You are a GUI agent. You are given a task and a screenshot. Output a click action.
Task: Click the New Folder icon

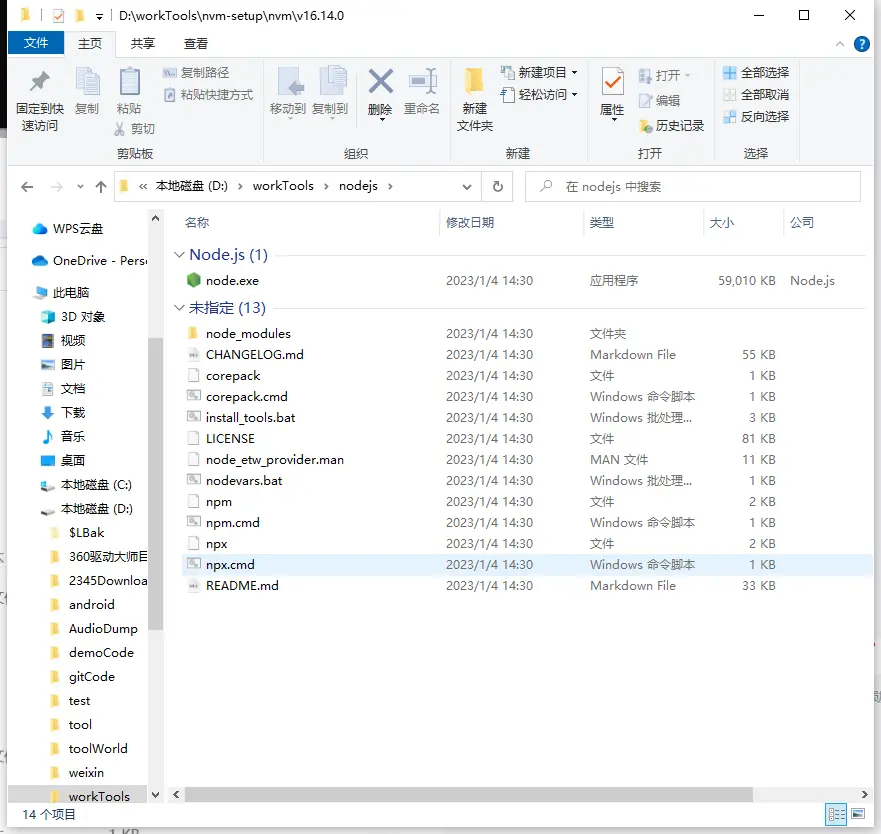[x=475, y=84]
